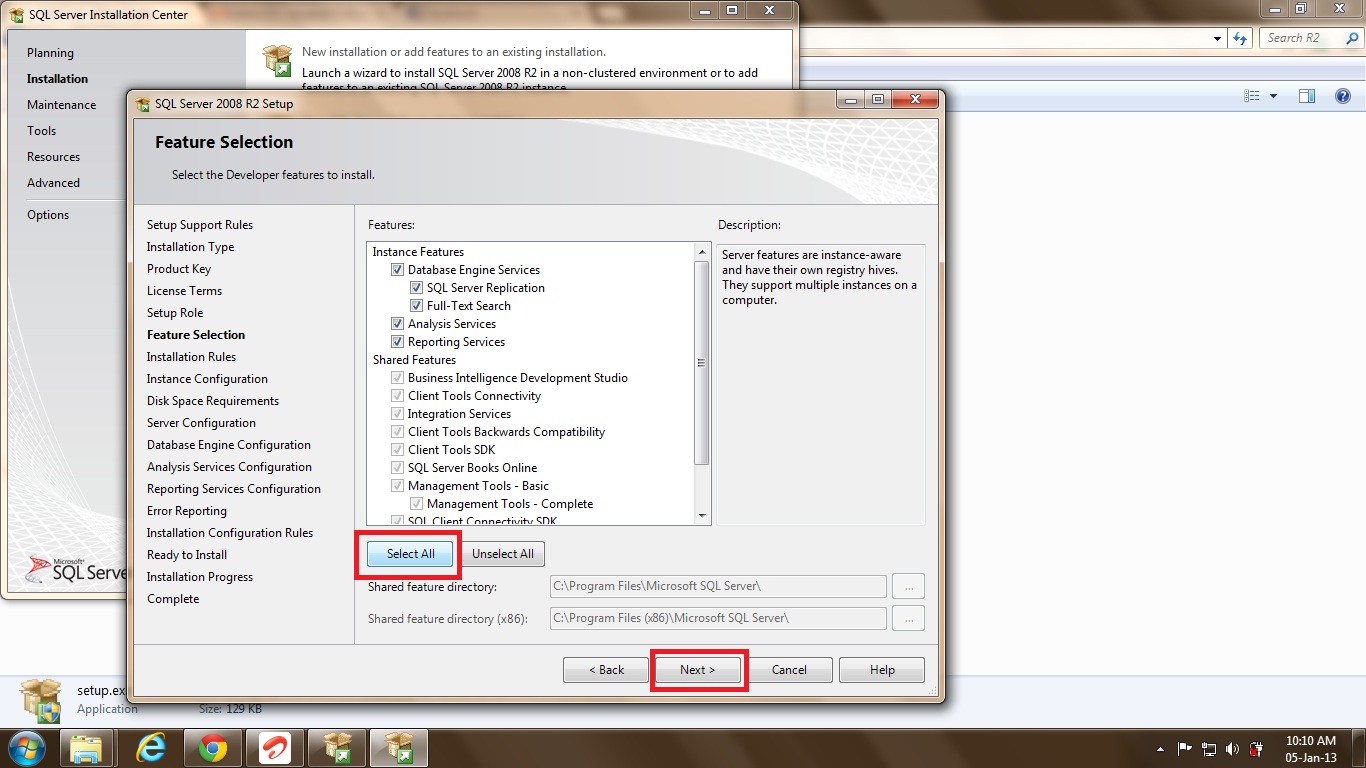
Task: Open Windows Explorer from the taskbar
Action: [x=87, y=747]
